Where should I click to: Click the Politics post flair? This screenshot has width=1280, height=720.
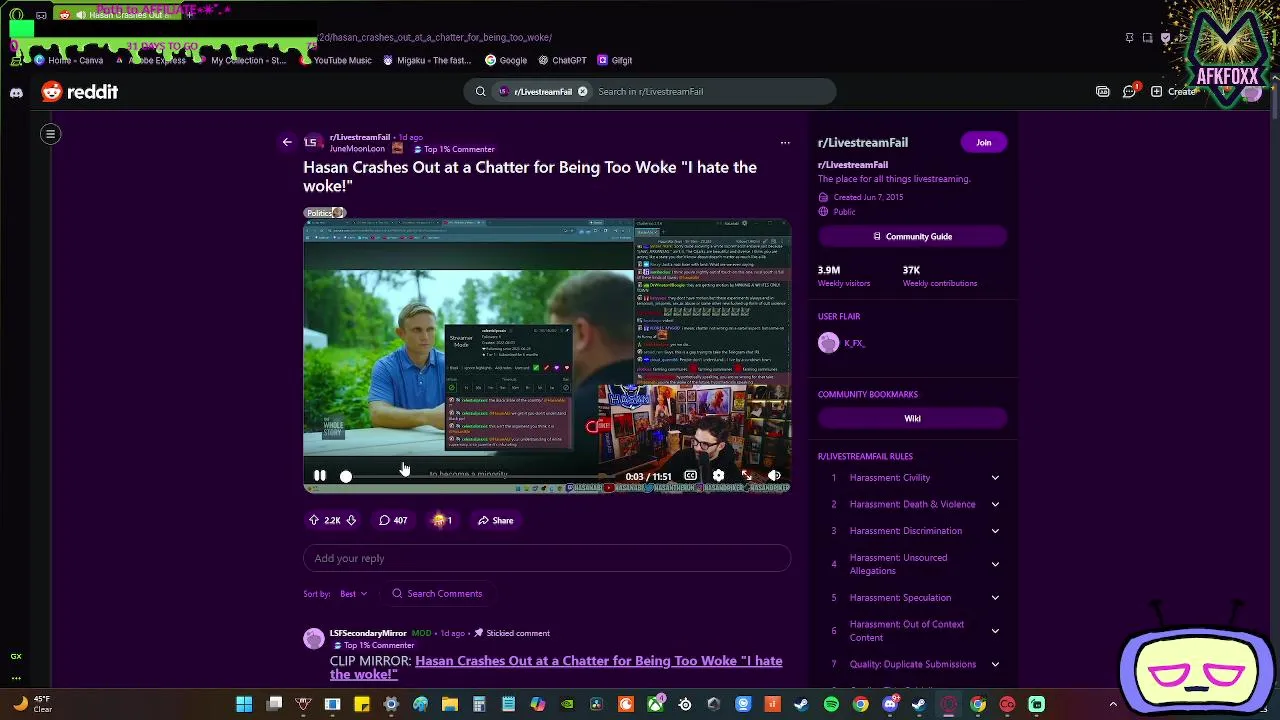[x=324, y=213]
